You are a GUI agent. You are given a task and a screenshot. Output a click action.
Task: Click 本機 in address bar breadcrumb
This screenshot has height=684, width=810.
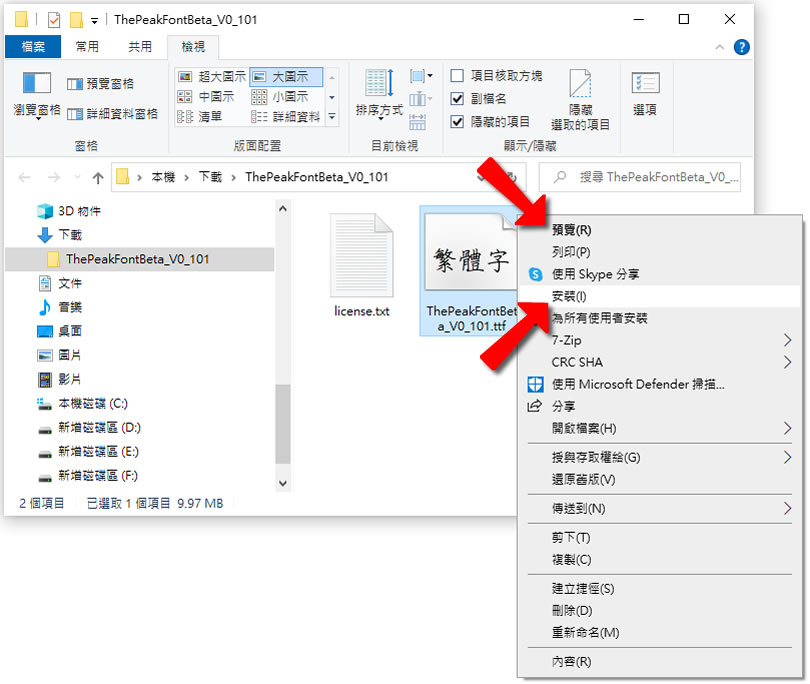[163, 177]
